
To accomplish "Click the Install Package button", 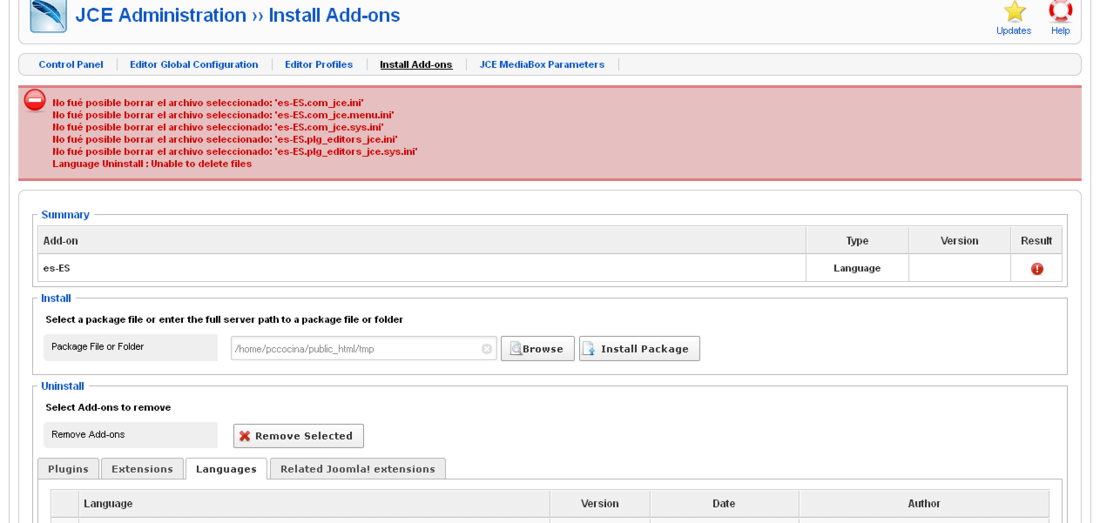I will coord(639,348).
